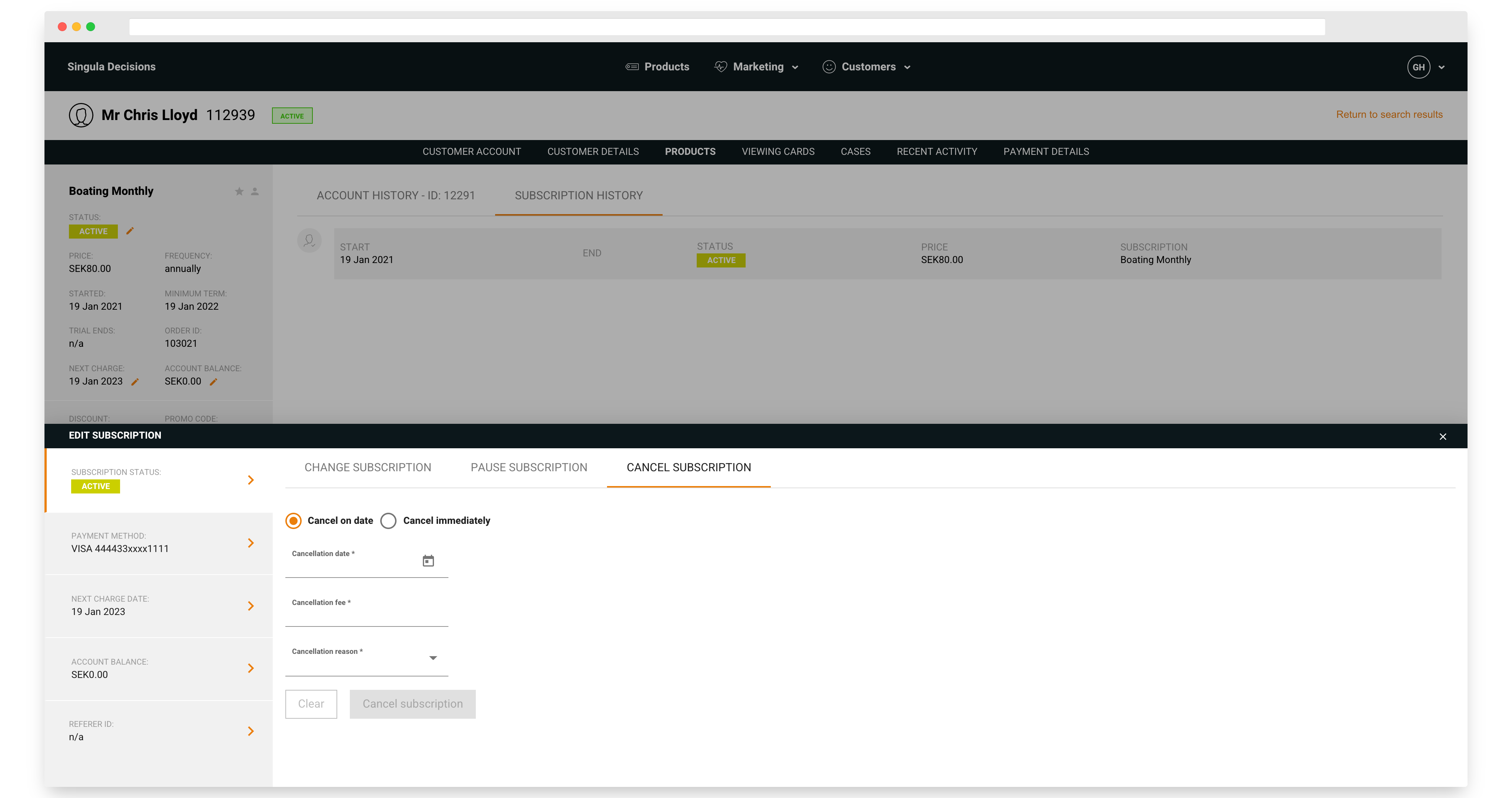This screenshot has width=1512, height=798.
Task: Open the GH user avatar menu
Action: click(x=1419, y=67)
